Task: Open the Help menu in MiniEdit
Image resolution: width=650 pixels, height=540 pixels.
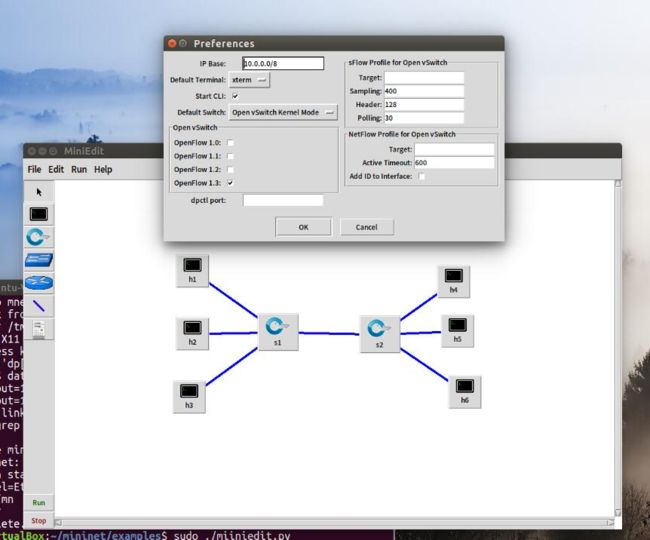Action: click(x=103, y=169)
